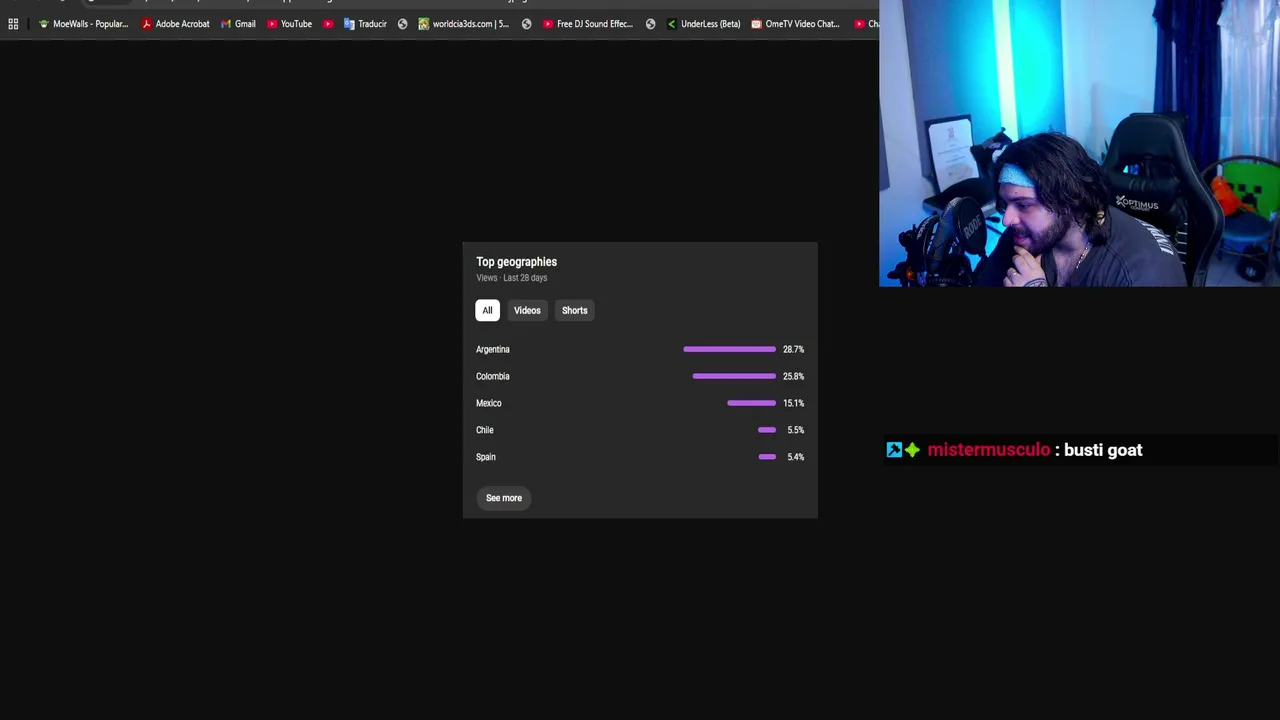Click the globe bookmark before Free DJ Sound

point(526,24)
